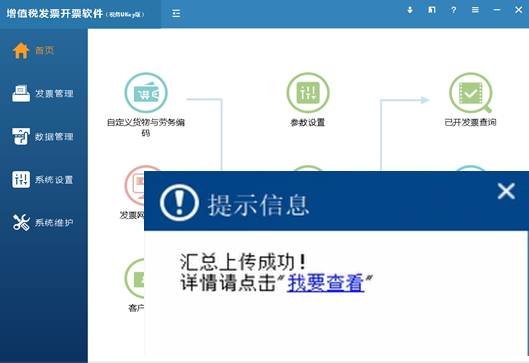This screenshot has width=529, height=363.
Task: Open the 首页 home icon
Action: click(21, 51)
